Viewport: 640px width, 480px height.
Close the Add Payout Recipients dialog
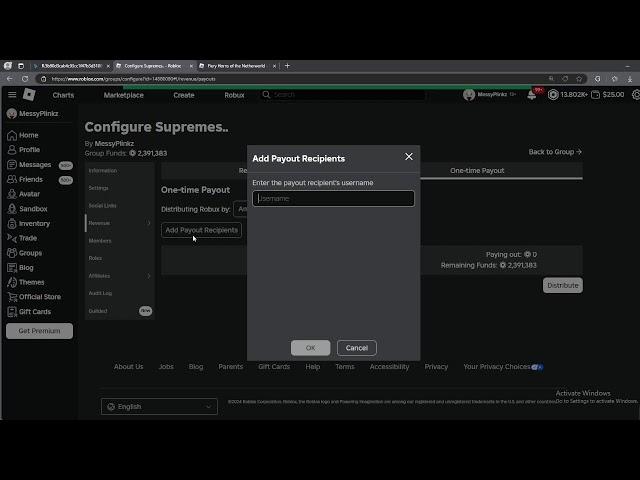tap(409, 157)
